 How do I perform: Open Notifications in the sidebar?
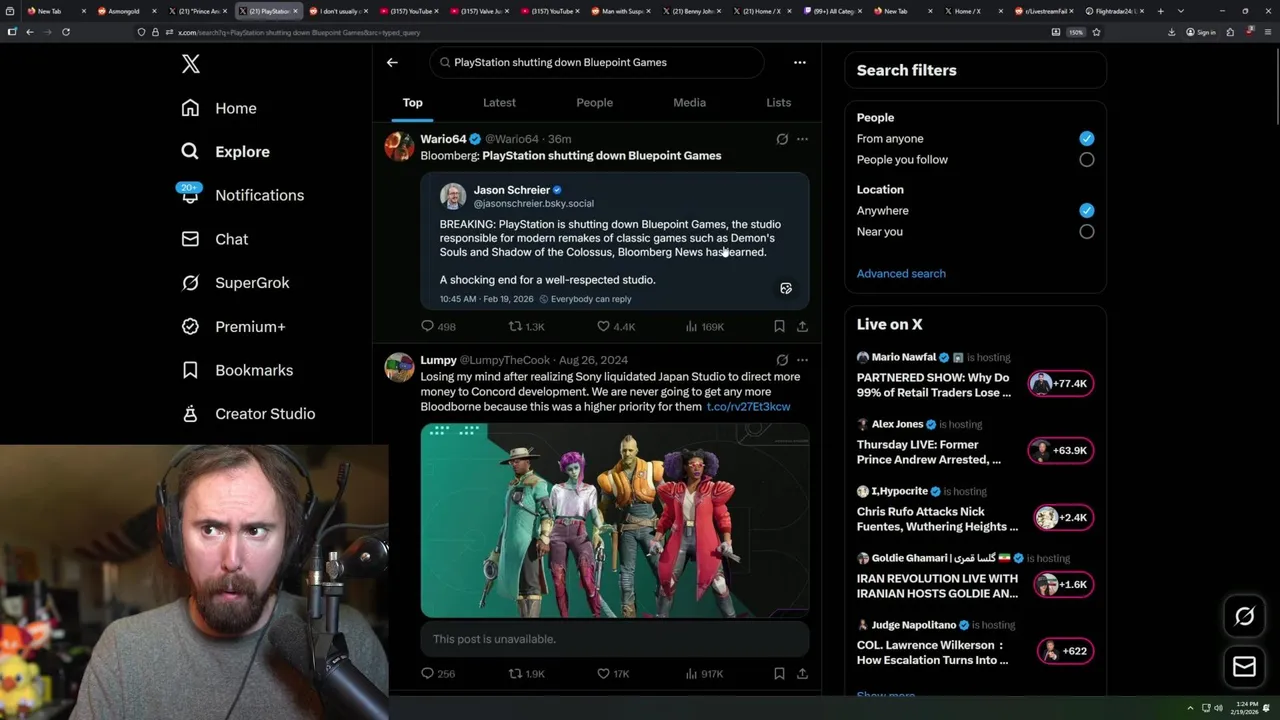tap(241, 195)
